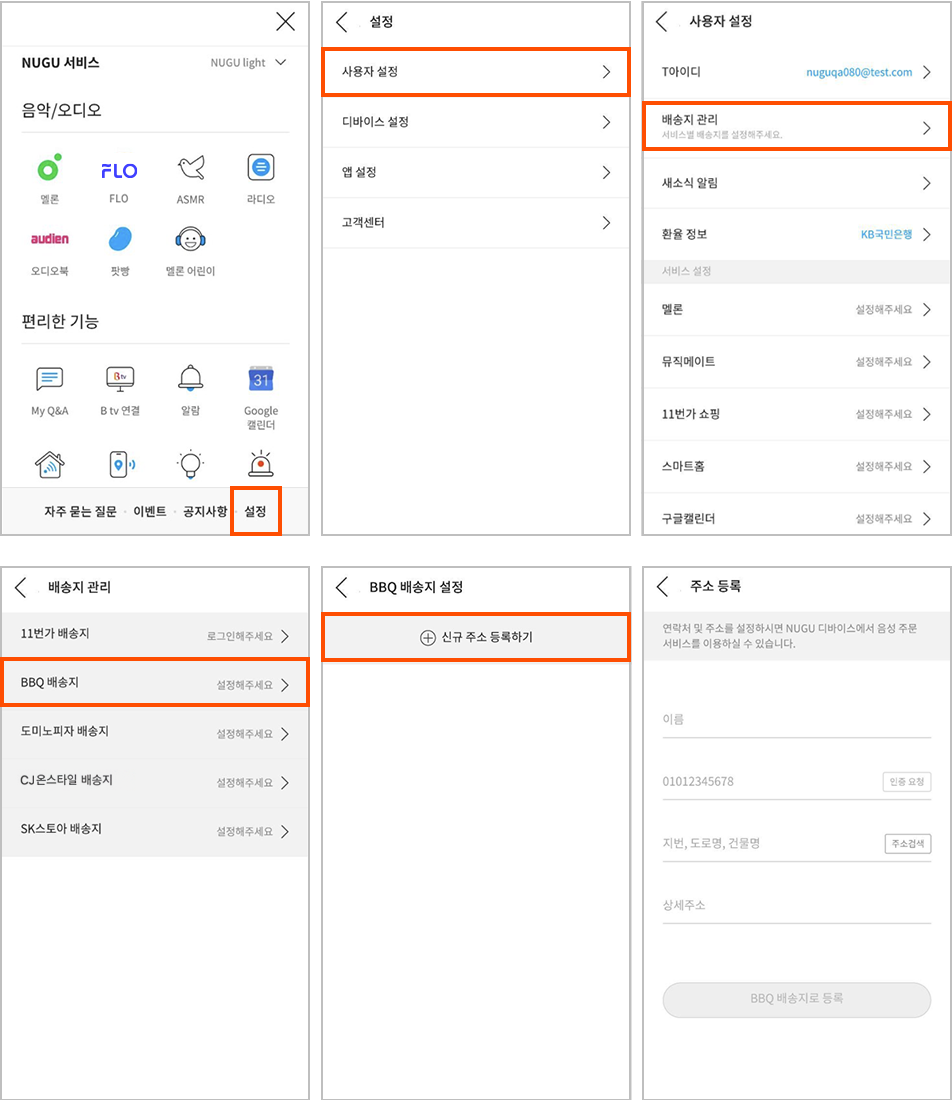The image size is (952, 1100).
Task: Select the BBQ 배송지 row
Action: (155, 683)
